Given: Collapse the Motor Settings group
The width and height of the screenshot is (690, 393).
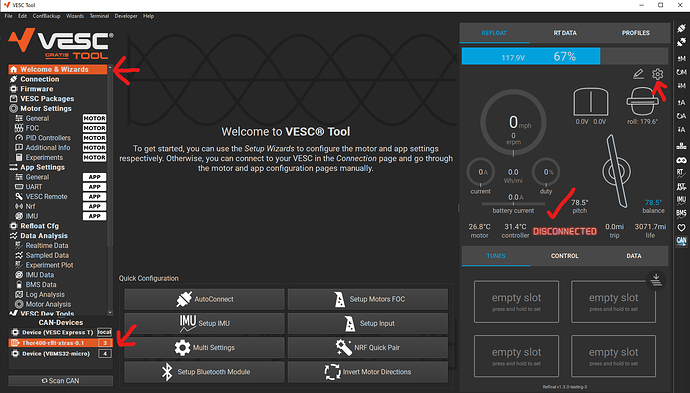Looking at the screenshot, I should point(58,108).
